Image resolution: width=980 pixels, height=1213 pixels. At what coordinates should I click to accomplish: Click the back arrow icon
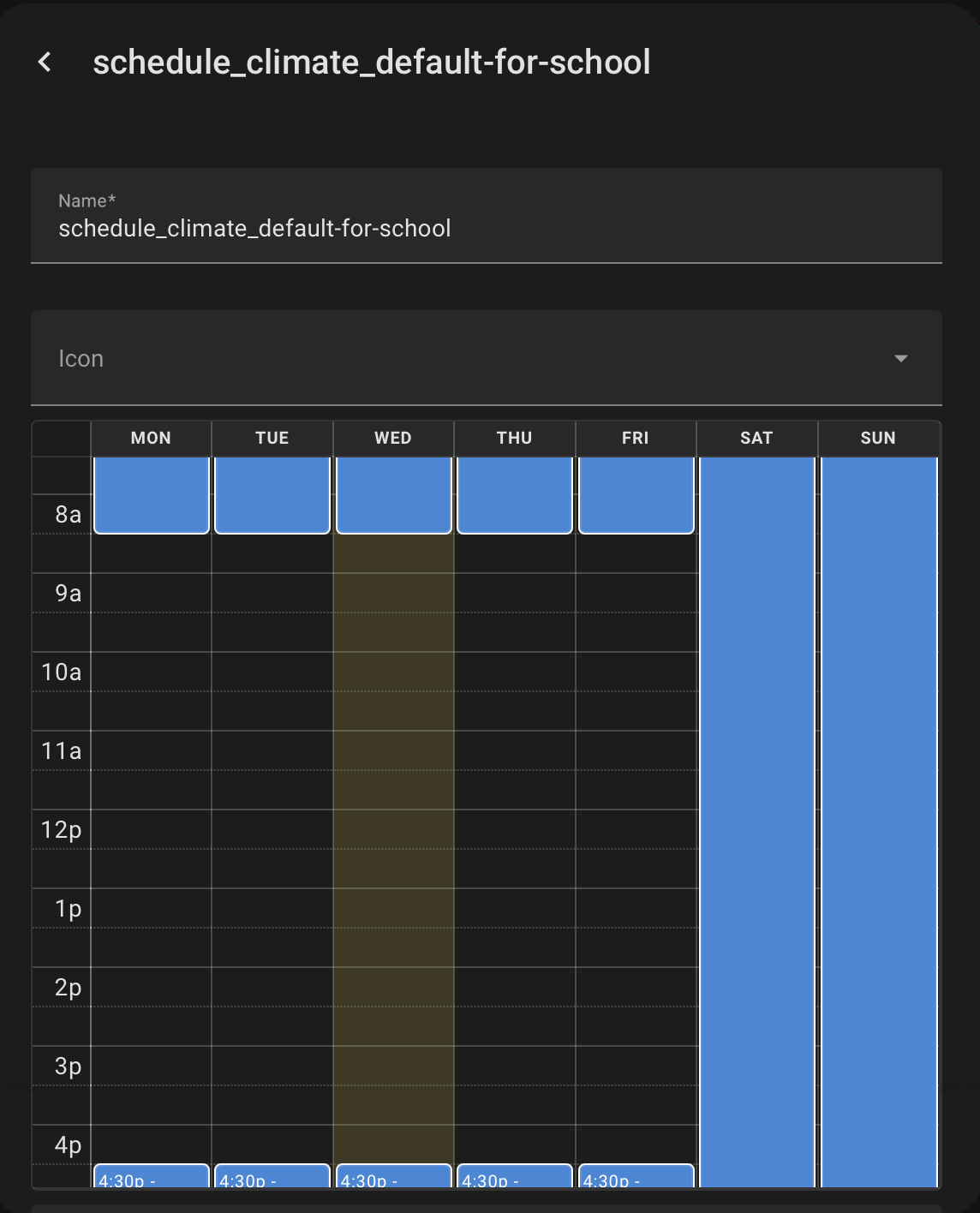(45, 62)
